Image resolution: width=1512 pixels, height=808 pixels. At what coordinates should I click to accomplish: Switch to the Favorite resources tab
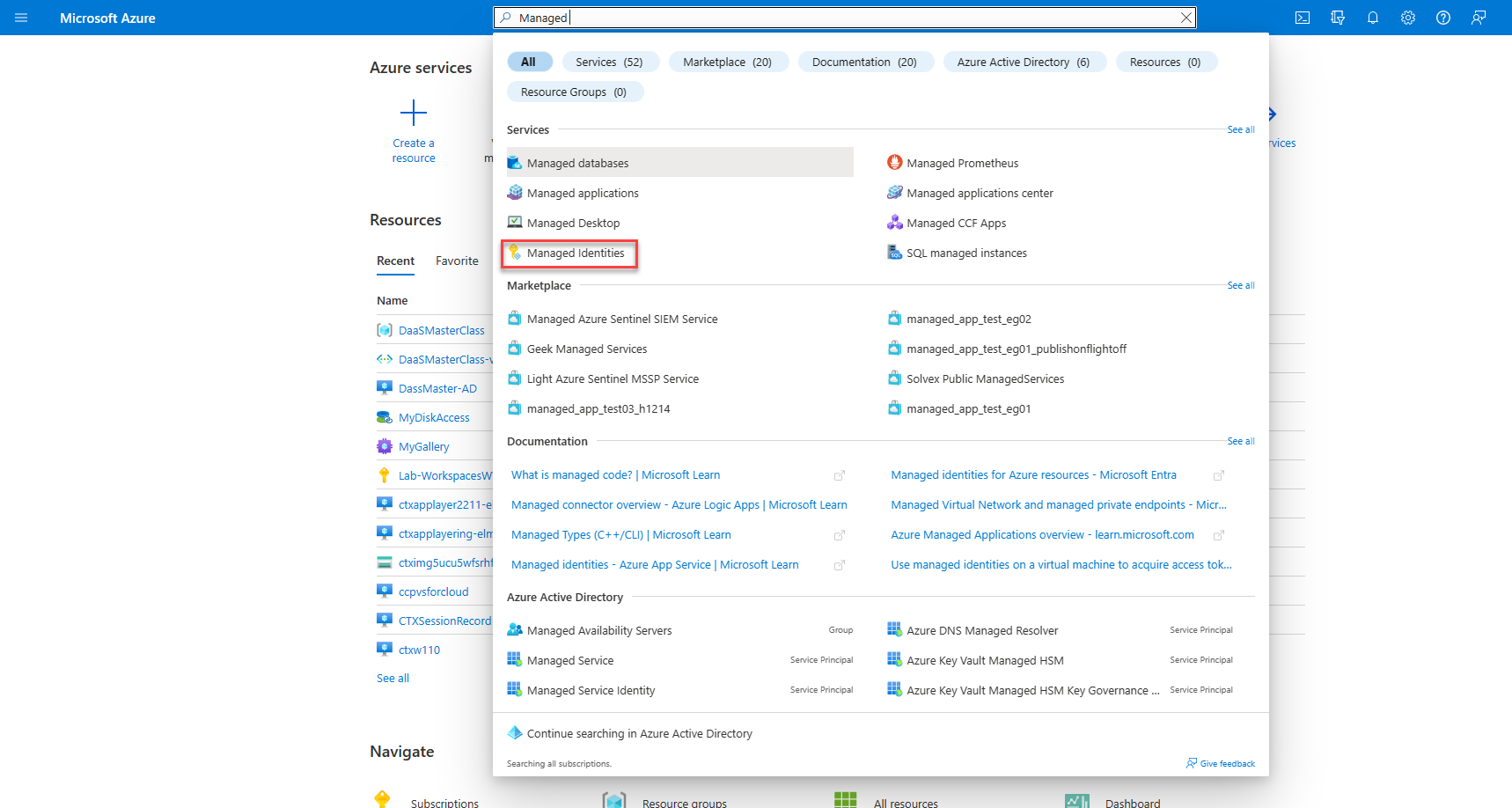457,261
